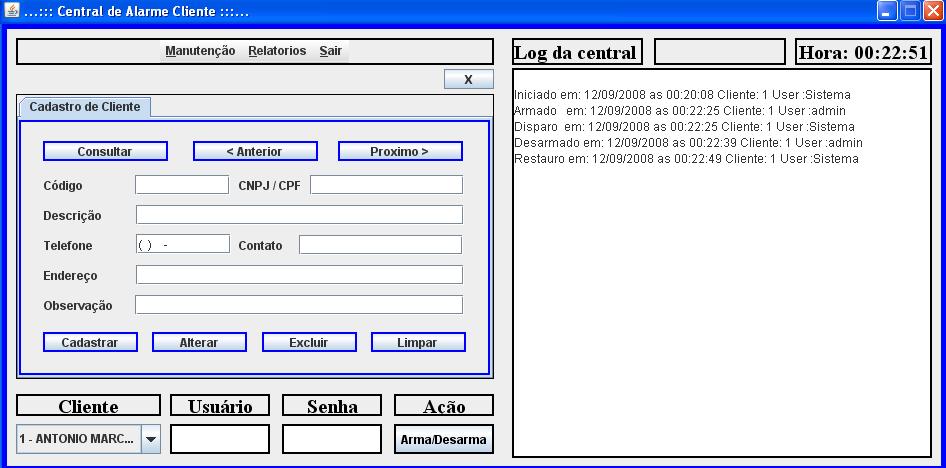Go to next record with Proximo >
The width and height of the screenshot is (946, 468).
400,151
